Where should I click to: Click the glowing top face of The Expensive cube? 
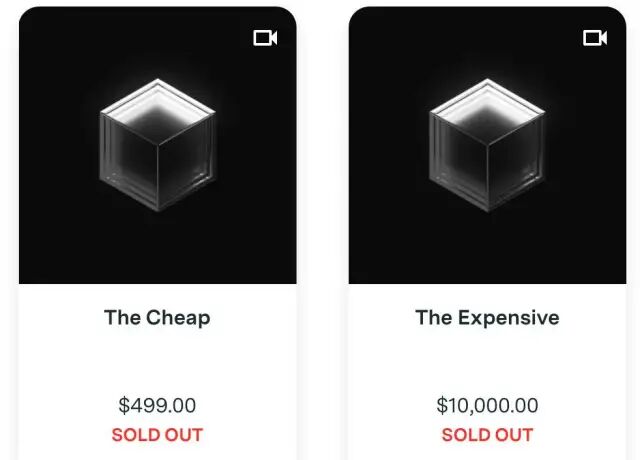pos(487,110)
